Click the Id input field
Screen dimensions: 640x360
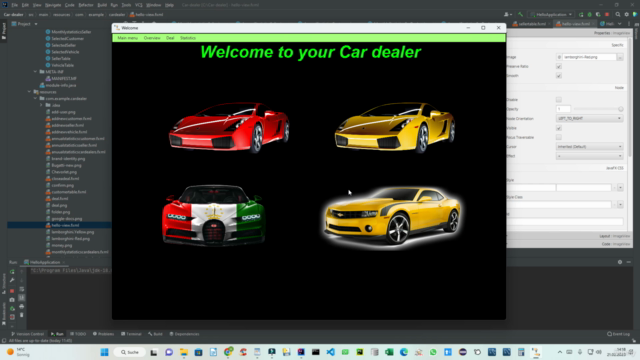(x=565, y=222)
